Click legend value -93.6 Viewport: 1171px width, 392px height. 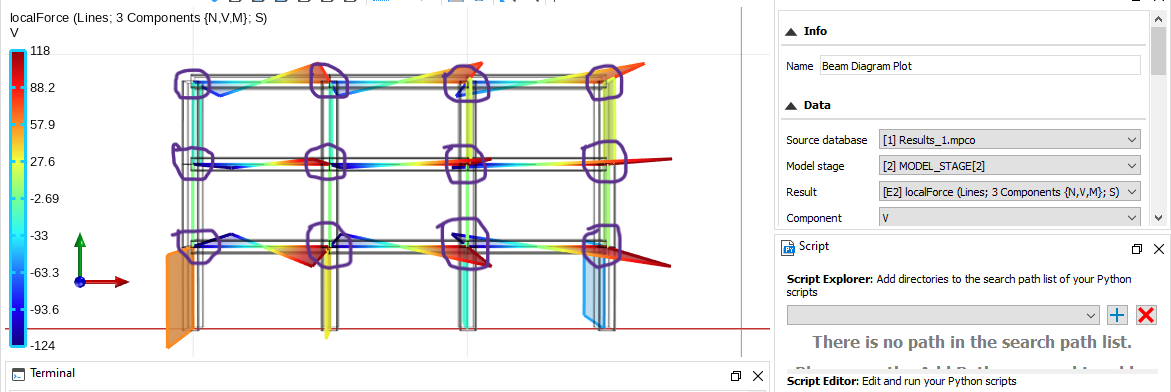(44, 309)
